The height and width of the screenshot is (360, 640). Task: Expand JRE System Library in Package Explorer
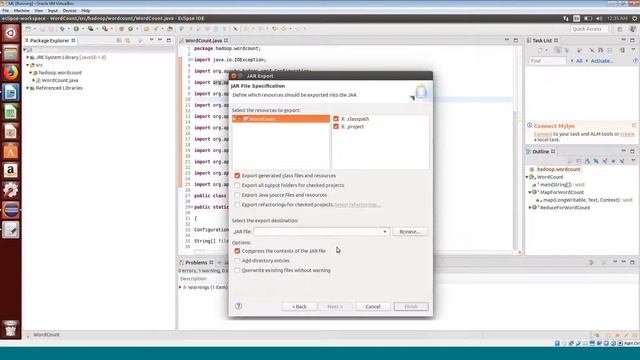[28, 58]
